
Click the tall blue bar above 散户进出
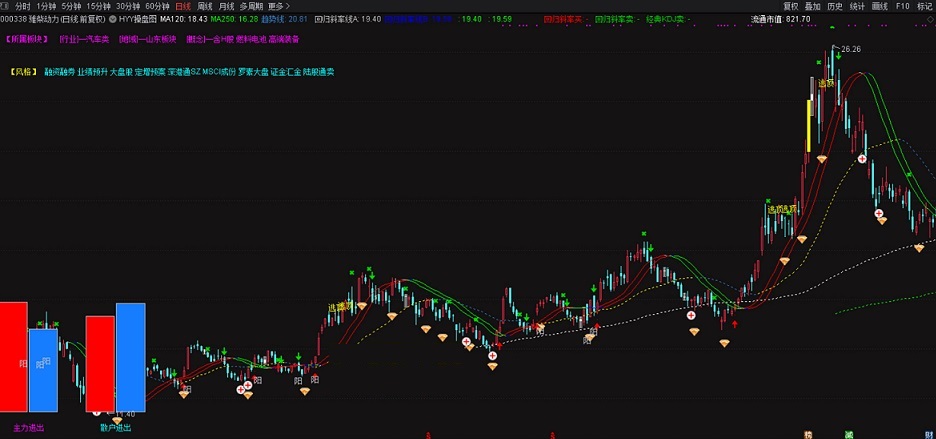point(131,357)
